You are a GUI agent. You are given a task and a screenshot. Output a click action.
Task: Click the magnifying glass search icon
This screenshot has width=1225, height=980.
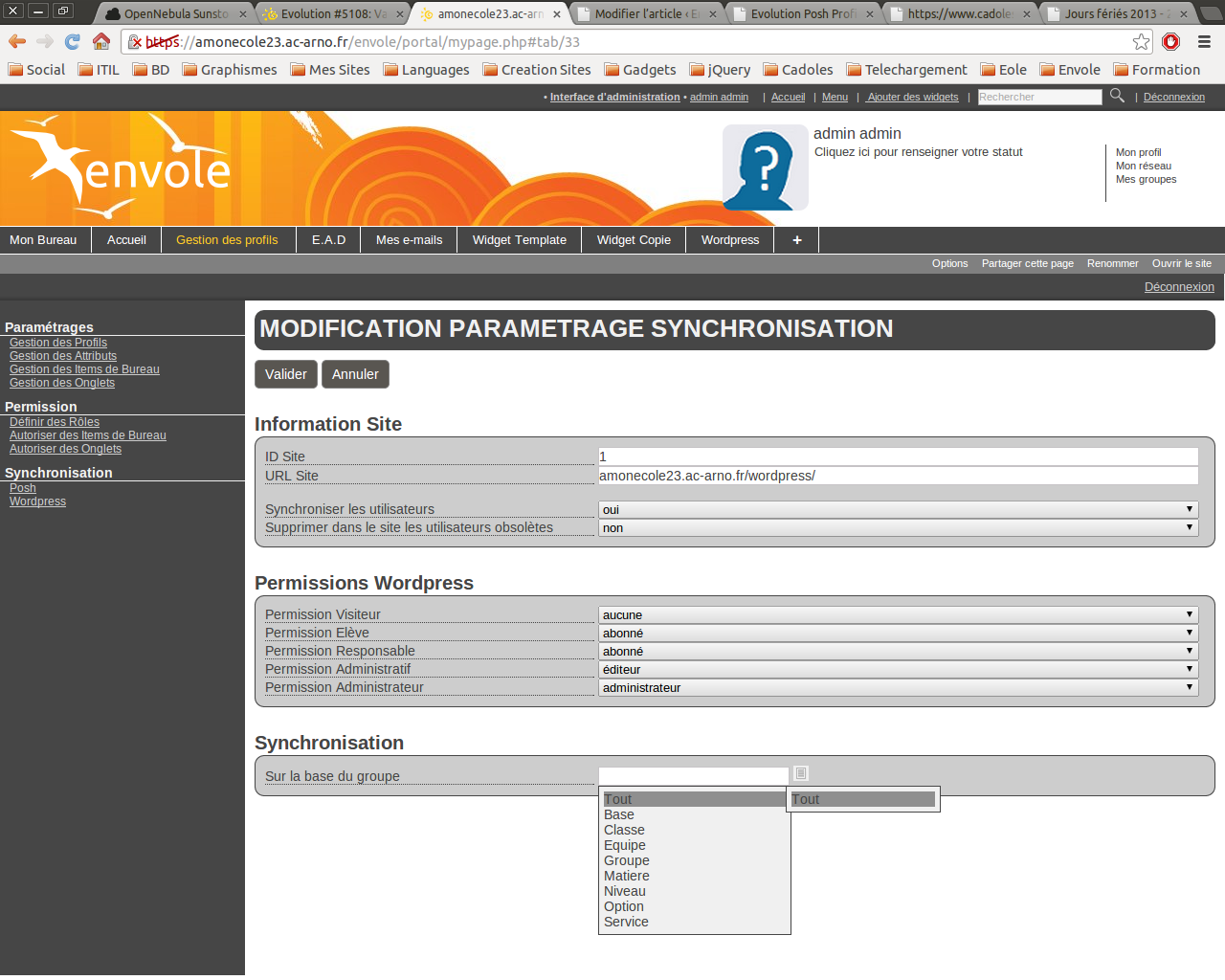[x=1117, y=96]
